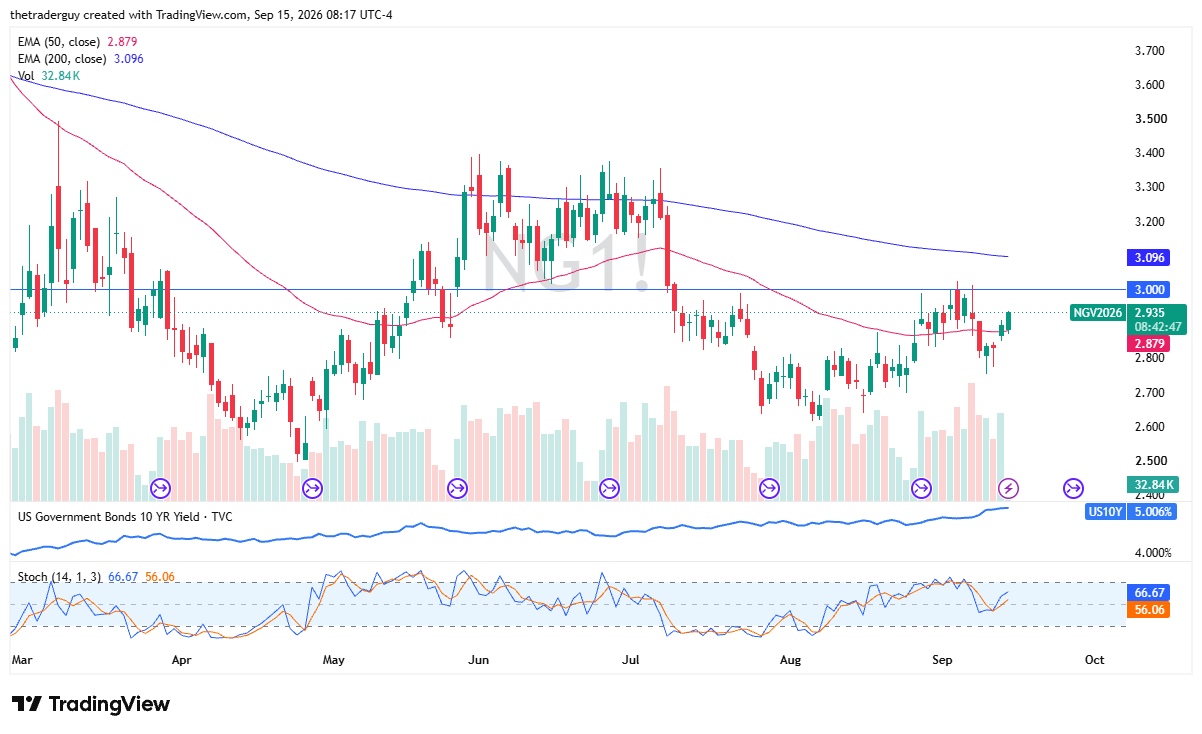Click the Vol 32.84K indicator label

pyautogui.click(x=49, y=76)
